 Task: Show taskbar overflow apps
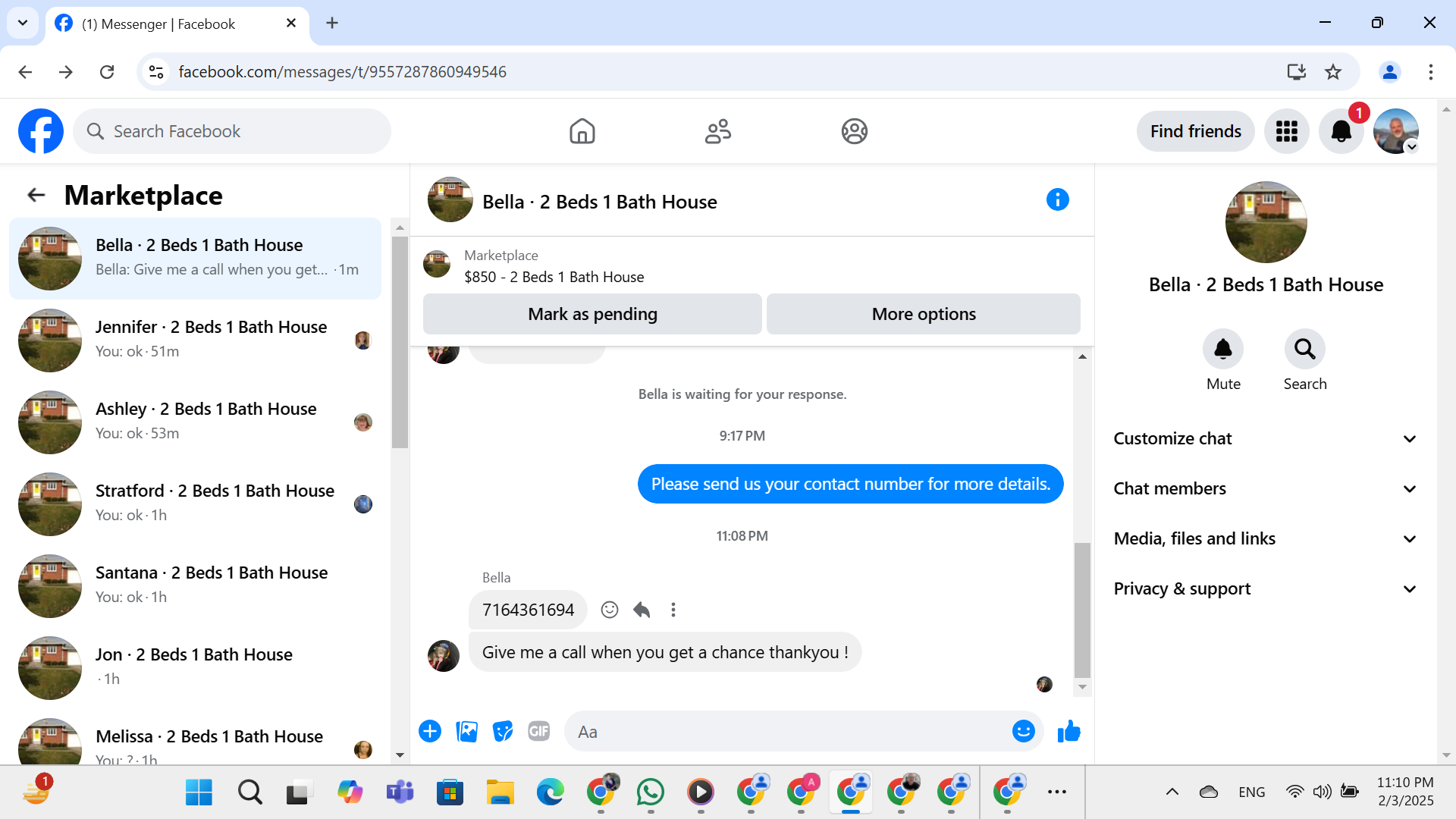tap(1057, 792)
